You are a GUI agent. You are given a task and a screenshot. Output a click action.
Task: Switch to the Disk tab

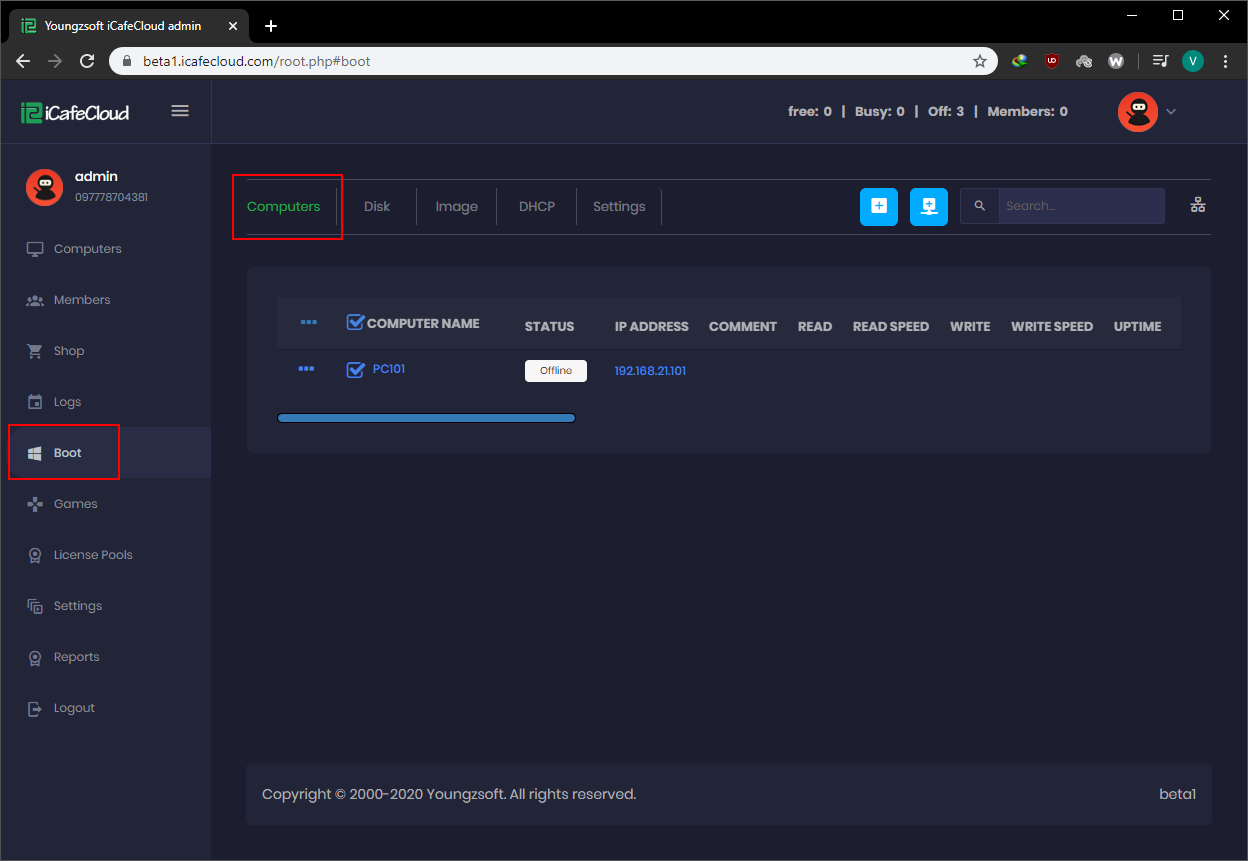(x=377, y=207)
